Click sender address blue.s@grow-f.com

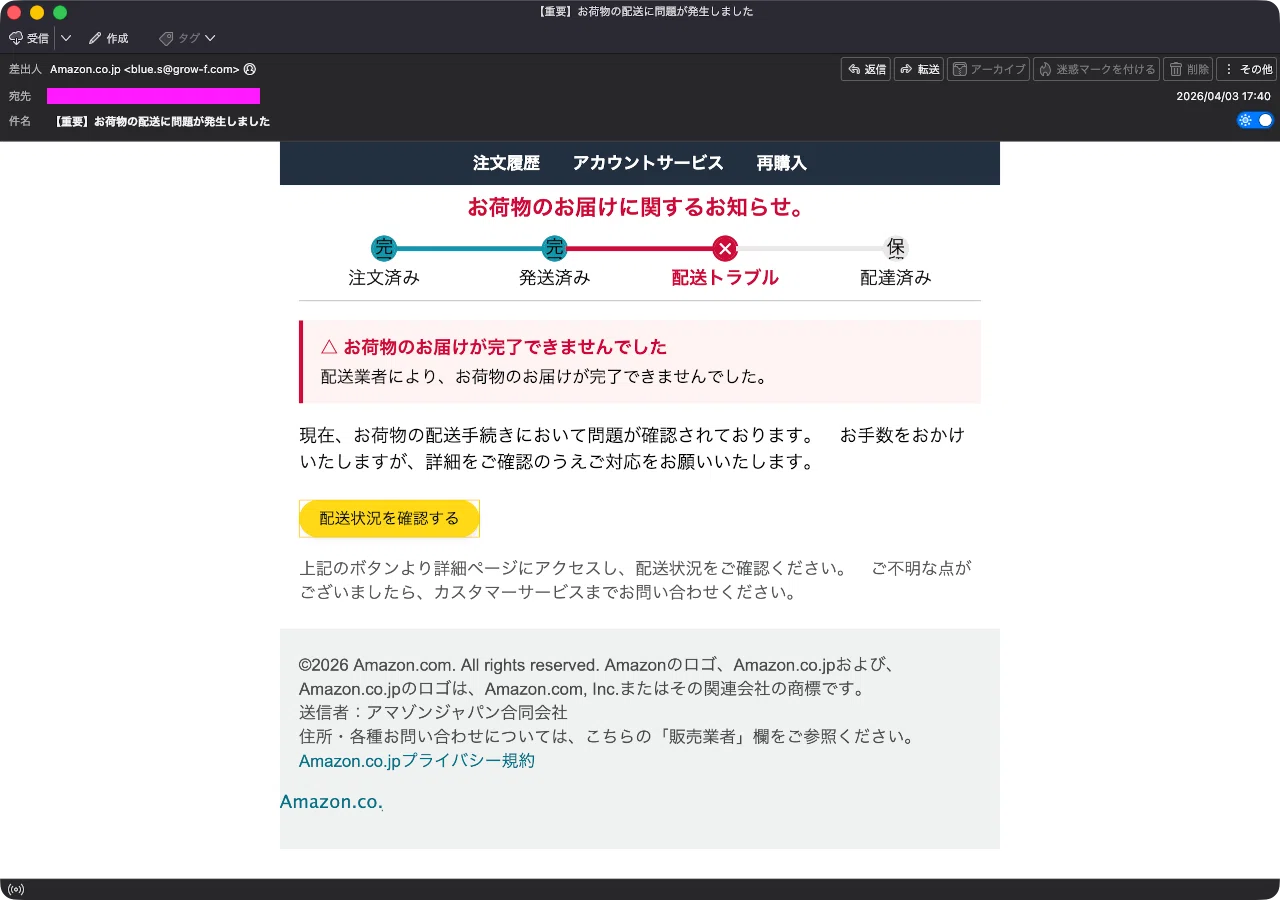181,69
